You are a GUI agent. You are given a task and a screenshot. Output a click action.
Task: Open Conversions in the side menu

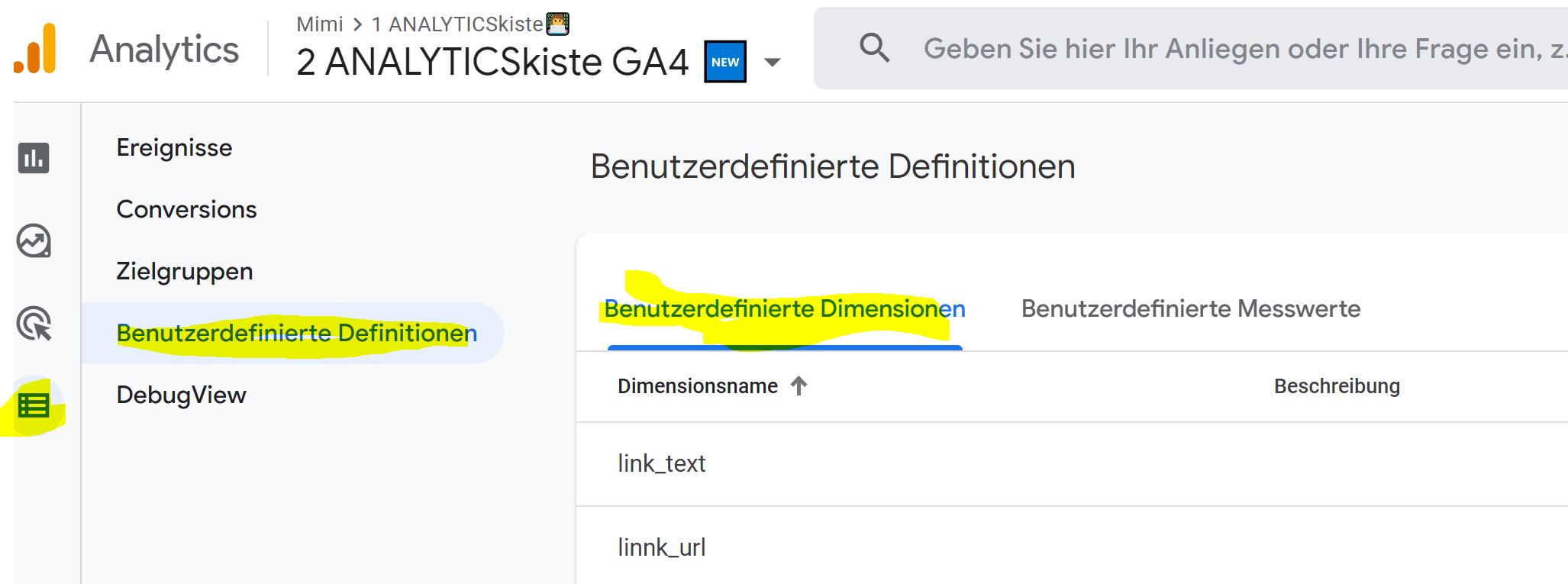pos(186,210)
